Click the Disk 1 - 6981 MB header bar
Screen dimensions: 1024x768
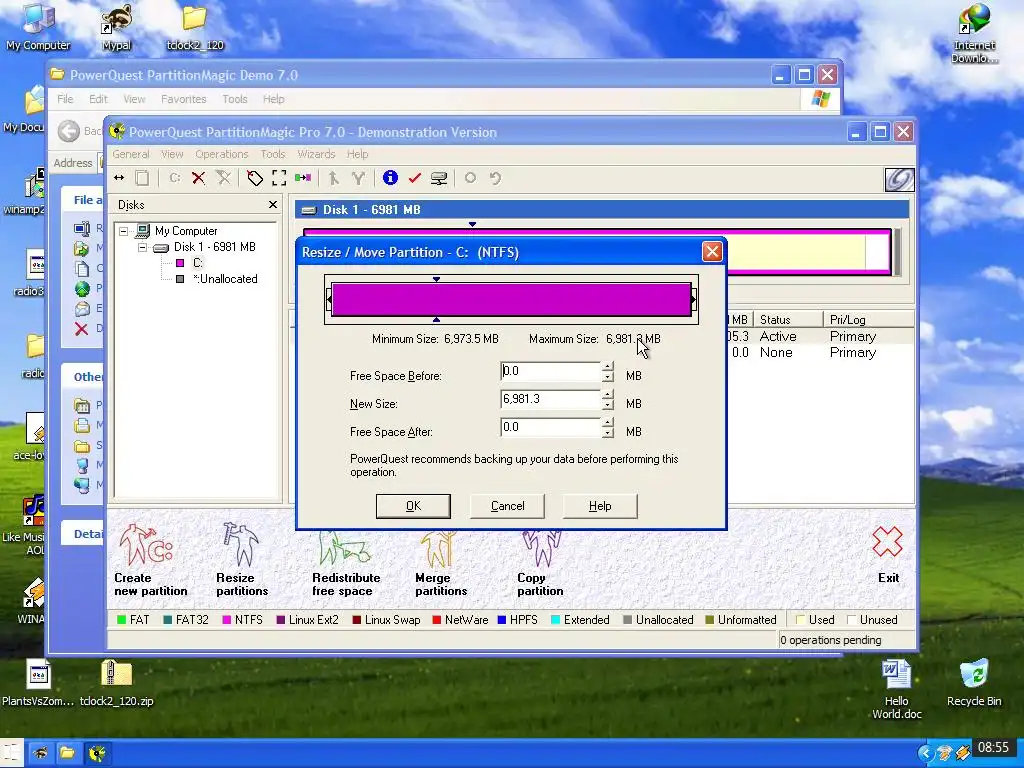pos(601,210)
